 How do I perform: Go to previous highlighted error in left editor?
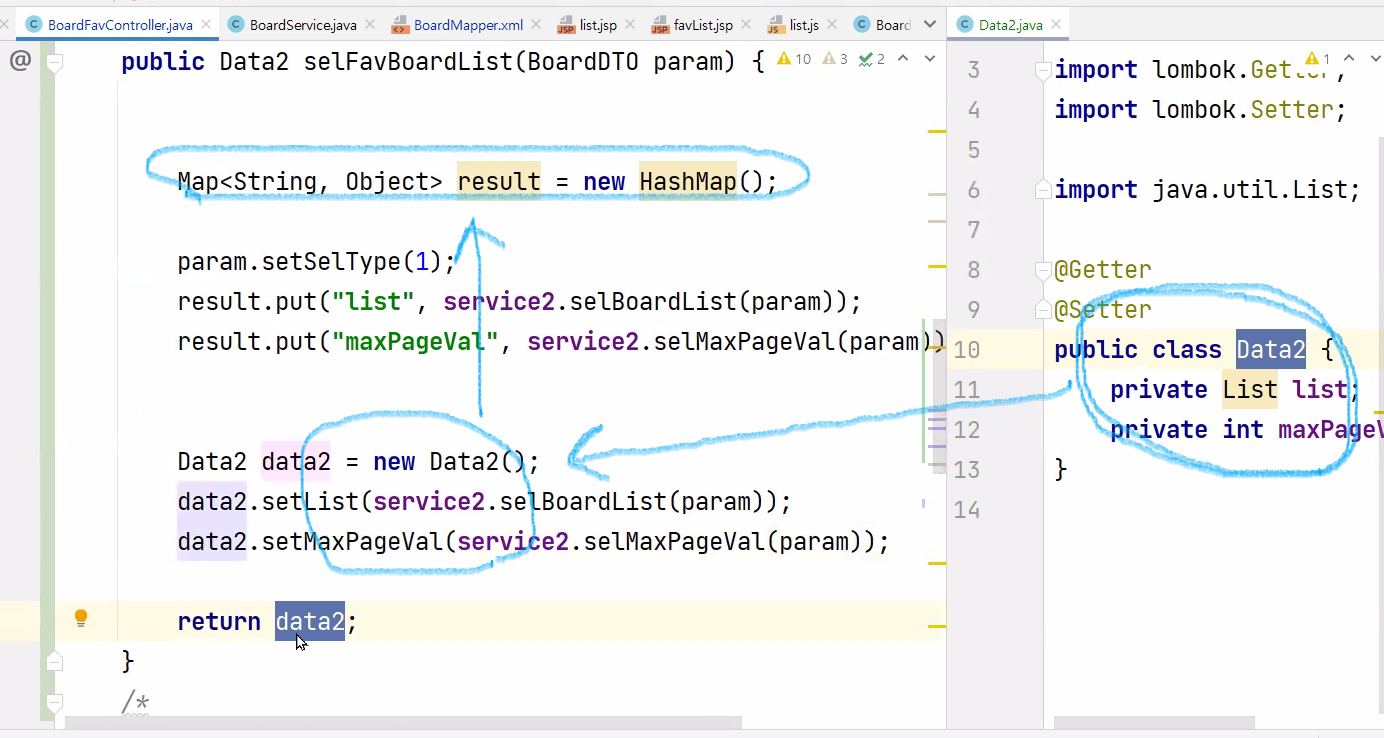(903, 59)
